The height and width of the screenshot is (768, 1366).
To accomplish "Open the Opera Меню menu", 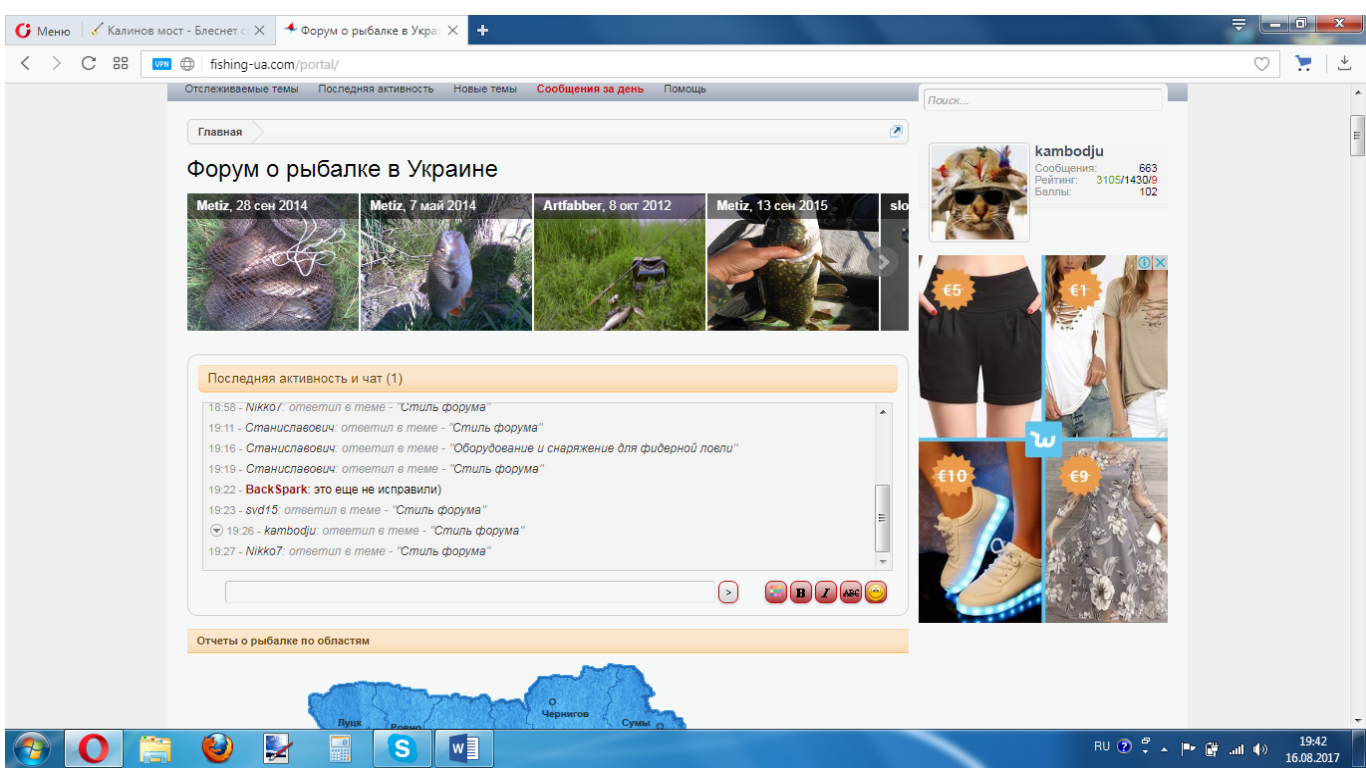I will tap(43, 30).
